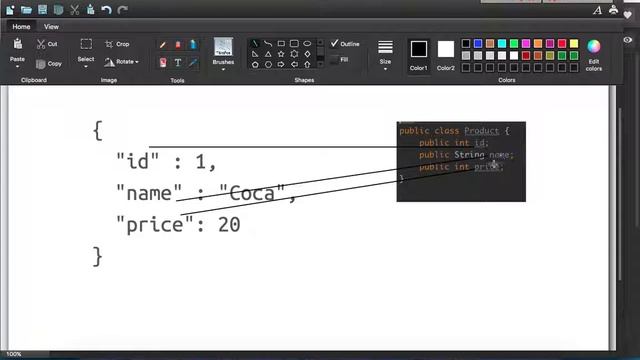The height and width of the screenshot is (360, 640).
Task: Click the Paste clipboard icon
Action: click(x=18, y=44)
